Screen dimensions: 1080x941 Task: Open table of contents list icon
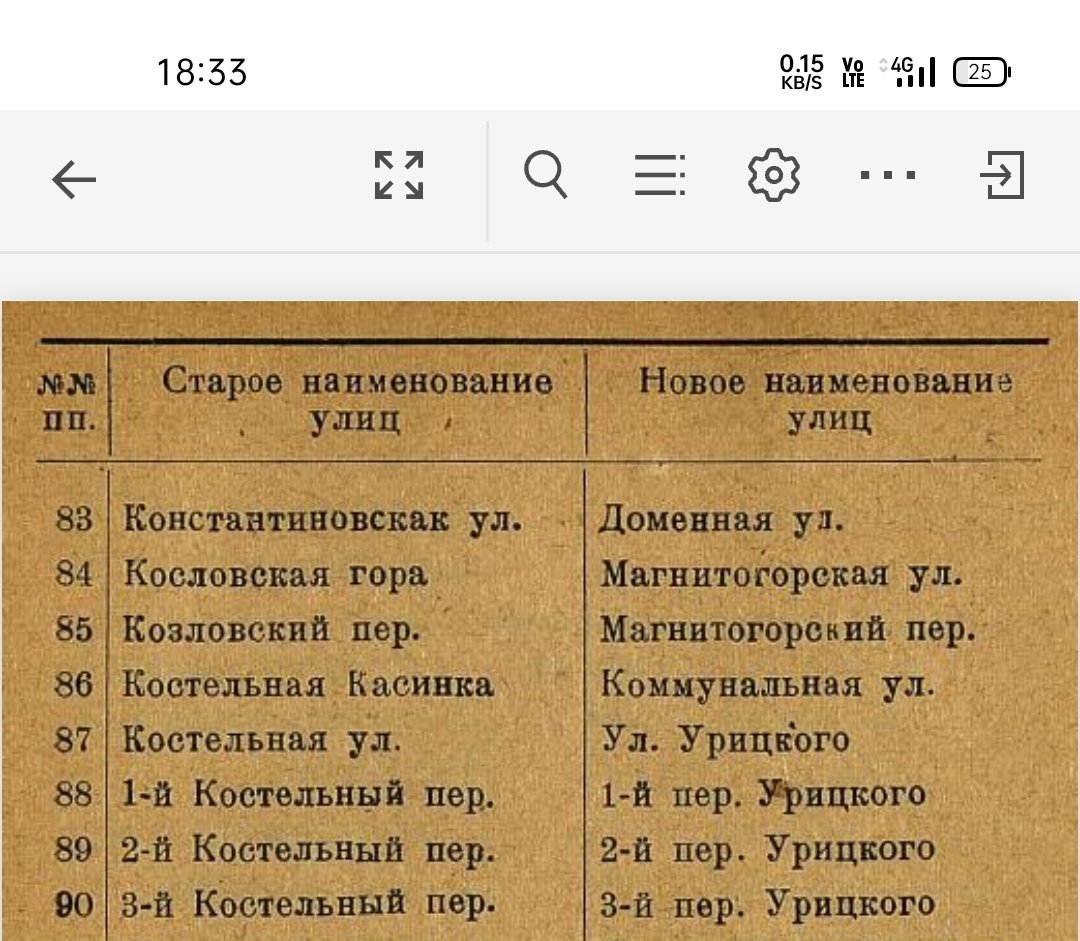tap(659, 175)
